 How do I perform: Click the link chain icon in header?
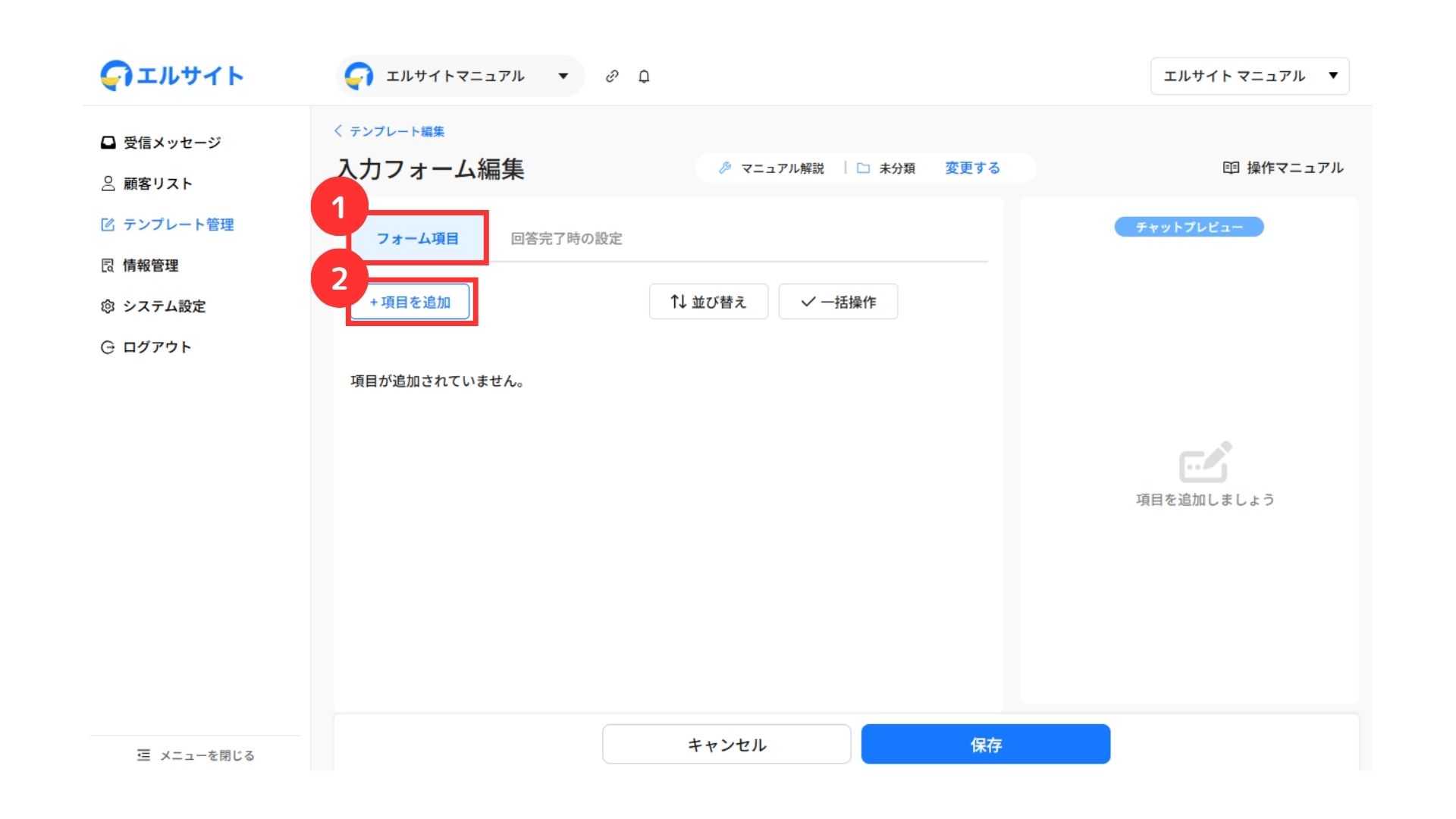point(612,76)
